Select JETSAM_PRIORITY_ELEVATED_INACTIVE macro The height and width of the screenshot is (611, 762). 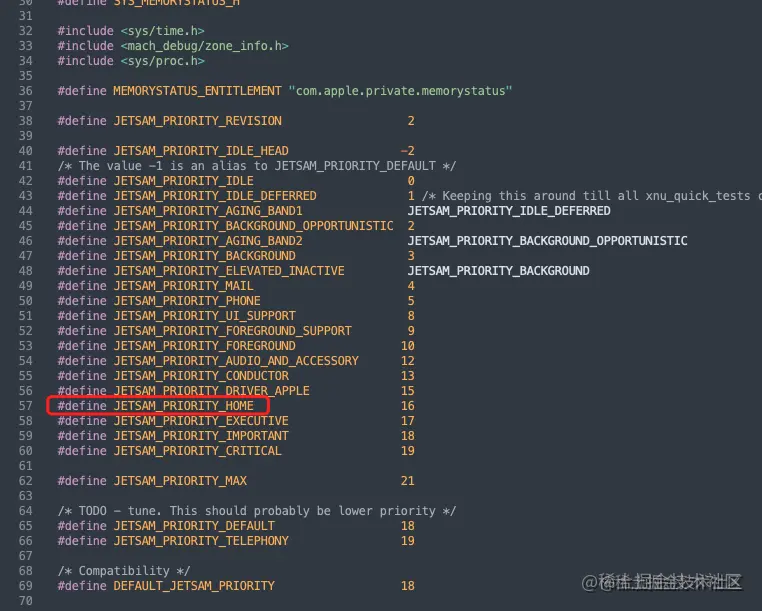click(x=229, y=271)
